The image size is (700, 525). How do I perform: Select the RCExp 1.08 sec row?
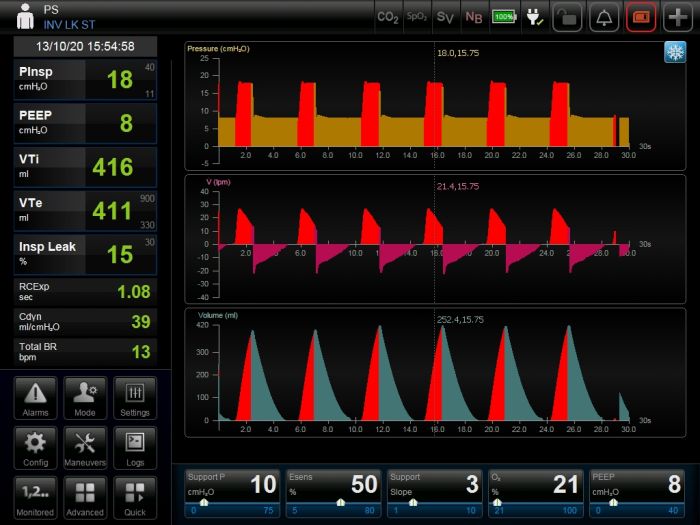click(x=85, y=292)
